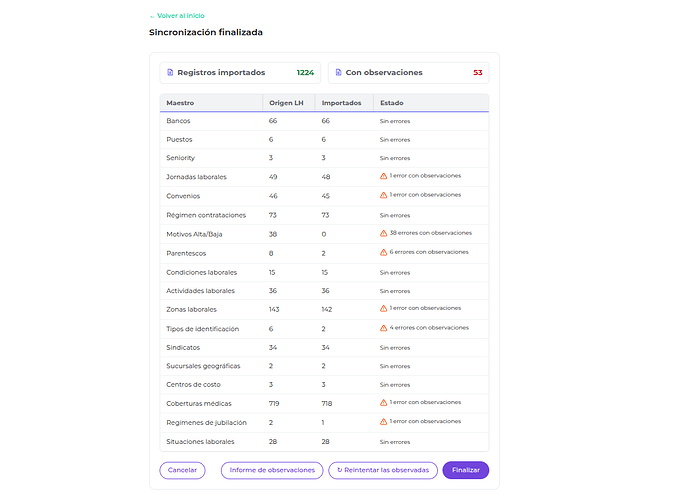The height and width of the screenshot is (500, 689).
Task: Click 'Sin errores' status in Sindicatos row
Action: click(x=395, y=348)
